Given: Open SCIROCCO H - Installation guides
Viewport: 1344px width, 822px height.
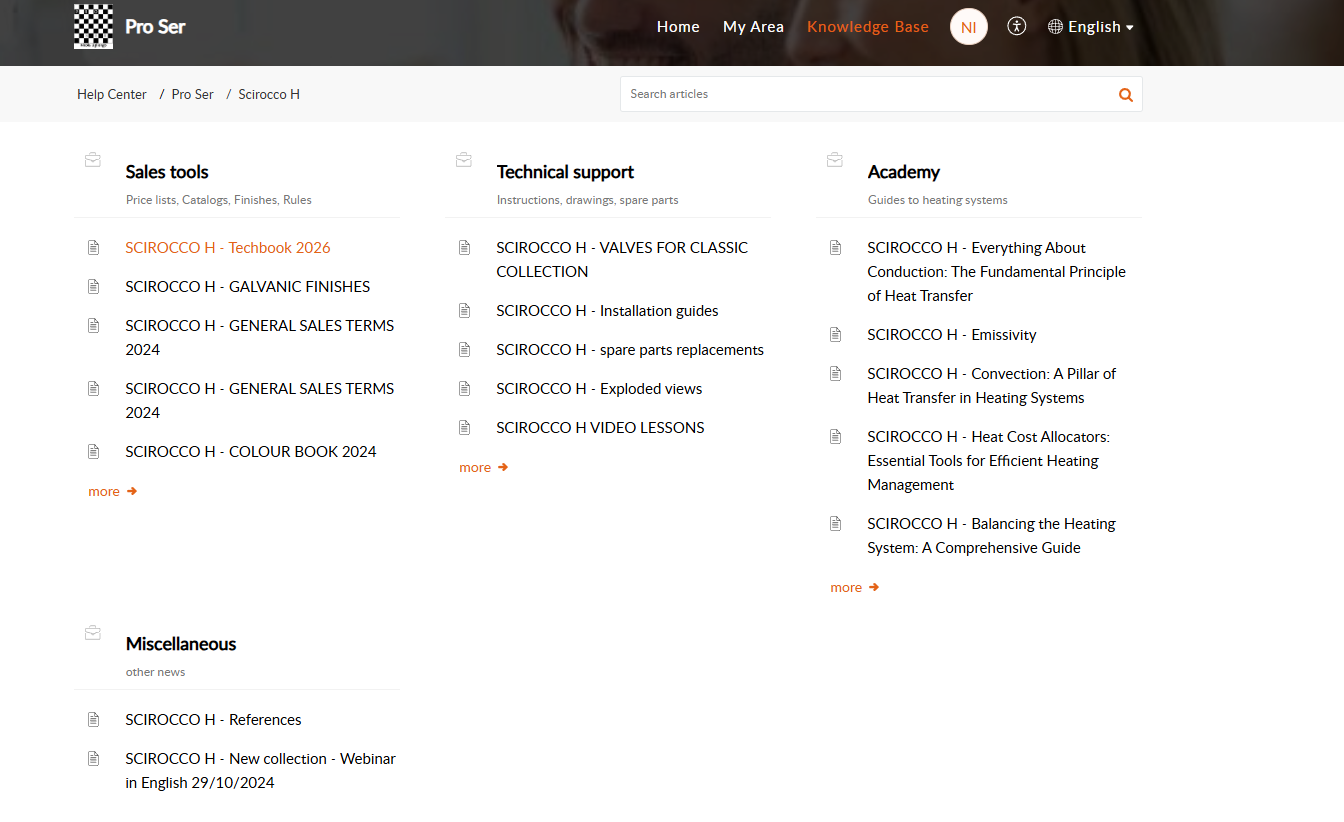Looking at the screenshot, I should 607,311.
